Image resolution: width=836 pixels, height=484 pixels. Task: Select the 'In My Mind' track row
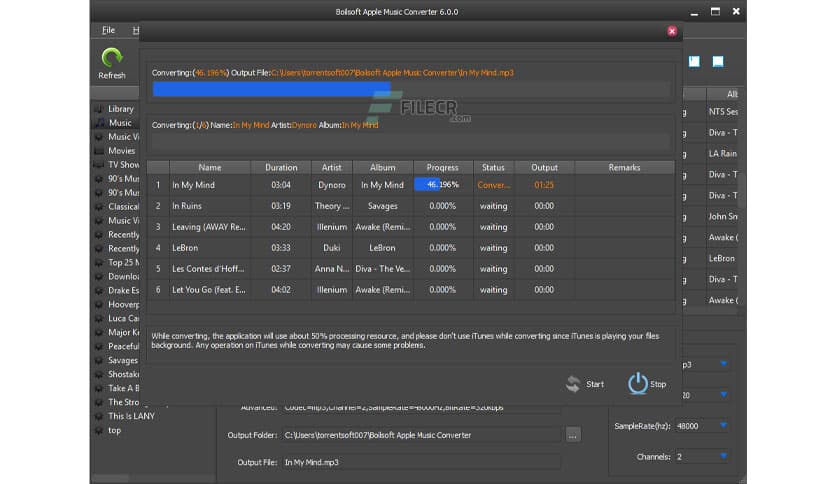[411, 185]
